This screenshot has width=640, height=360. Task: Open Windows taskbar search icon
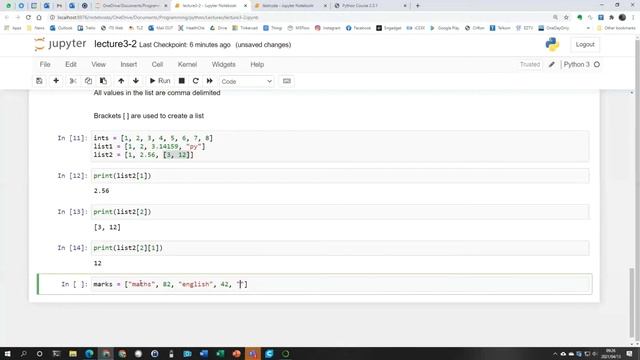tap(23, 354)
